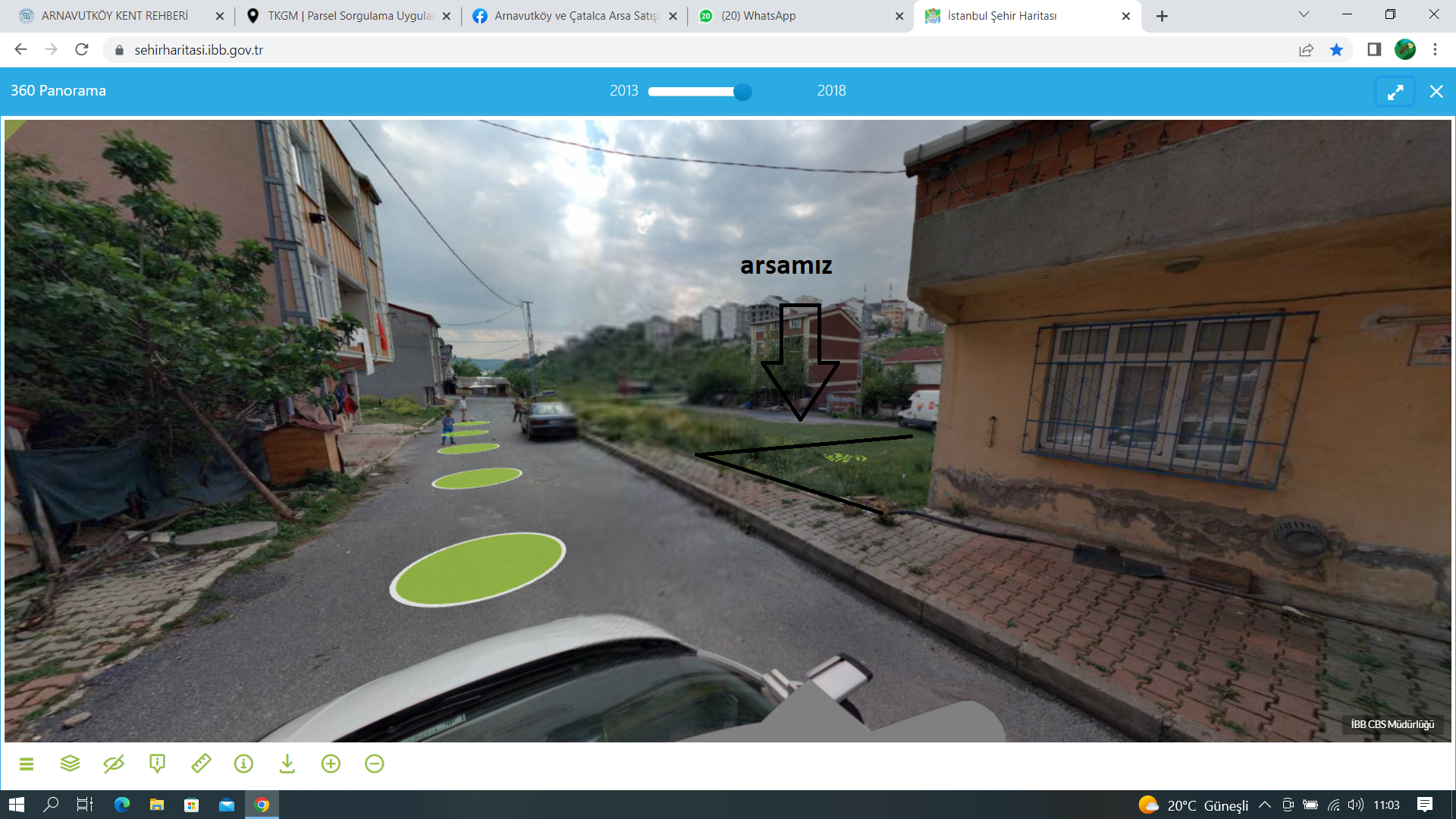
Task: Switch to the ARNAVUTKÖY KENT REHBERİ tab
Action: 114,16
